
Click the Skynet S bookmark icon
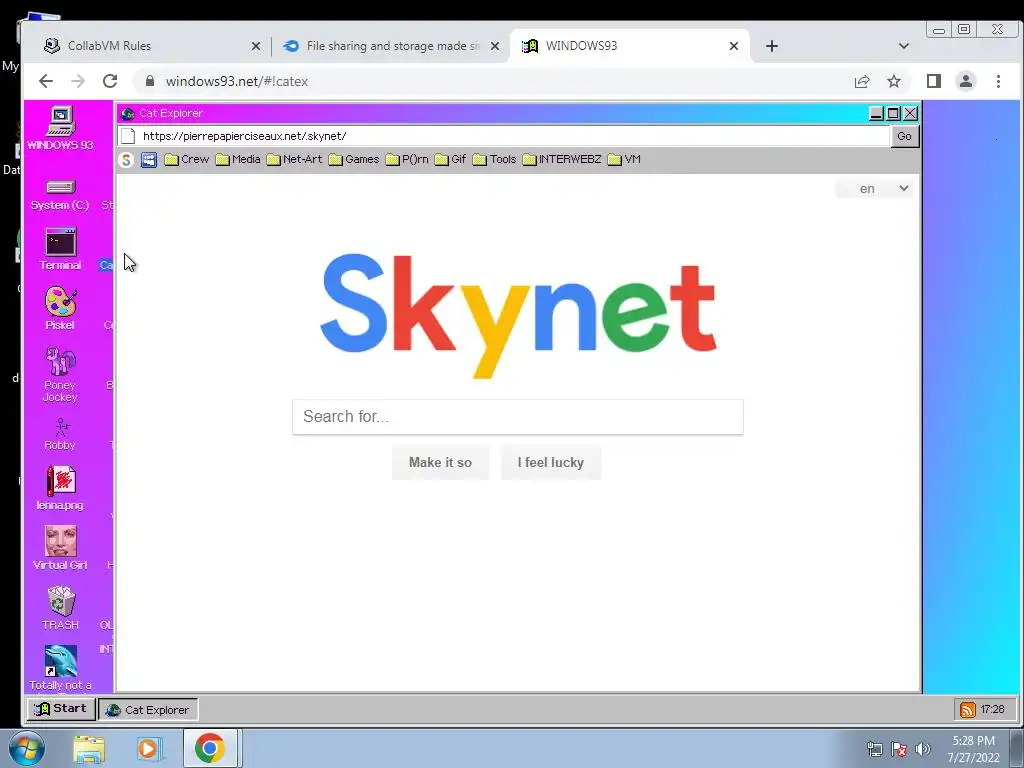click(126, 159)
